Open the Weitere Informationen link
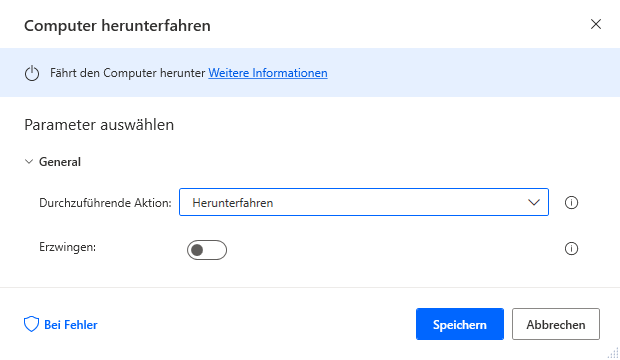This screenshot has height=360, width=620. click(x=268, y=73)
